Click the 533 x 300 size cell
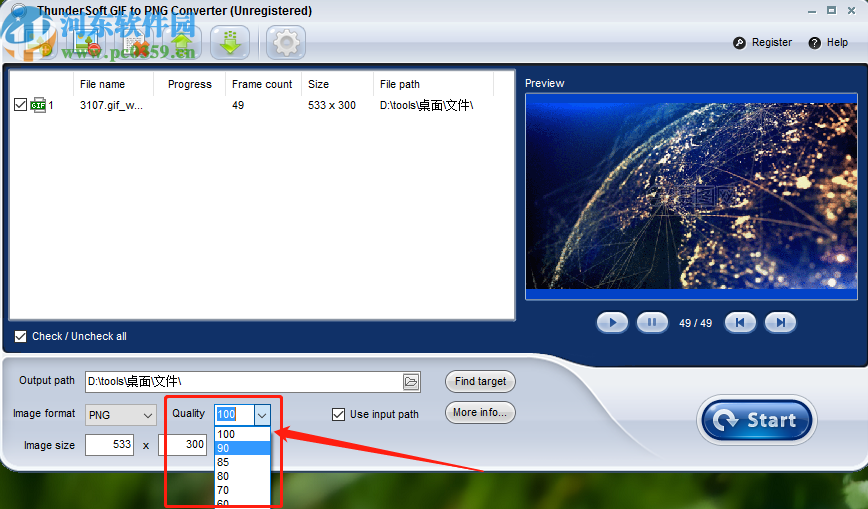The height and width of the screenshot is (509, 868). [332, 105]
